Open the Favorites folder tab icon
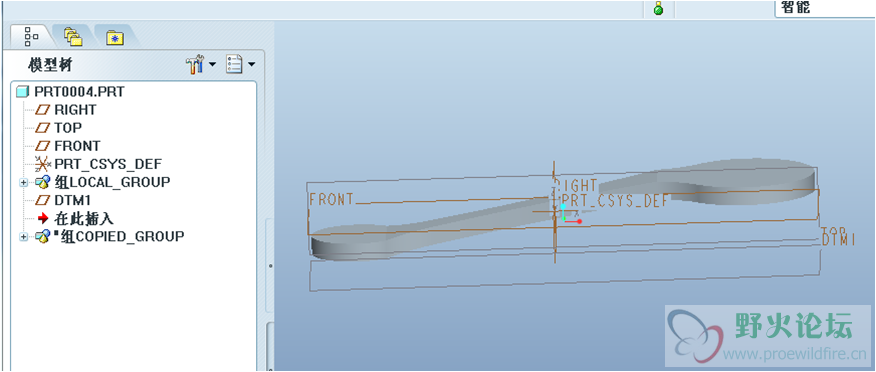 tap(115, 37)
